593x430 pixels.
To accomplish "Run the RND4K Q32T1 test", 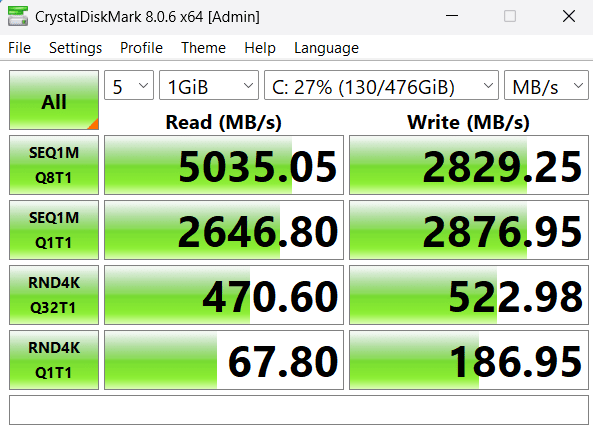I will click(x=54, y=295).
